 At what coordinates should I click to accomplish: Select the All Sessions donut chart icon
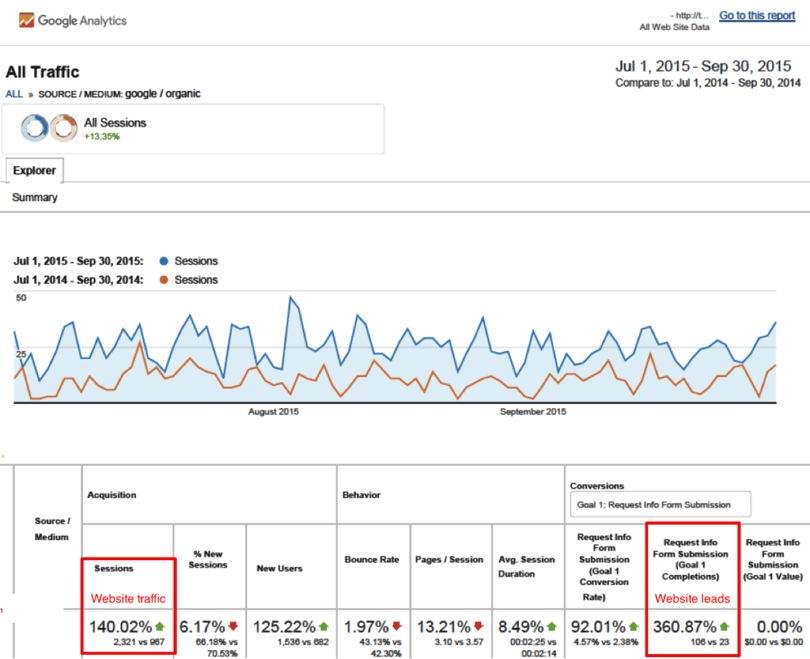click(x=36, y=128)
